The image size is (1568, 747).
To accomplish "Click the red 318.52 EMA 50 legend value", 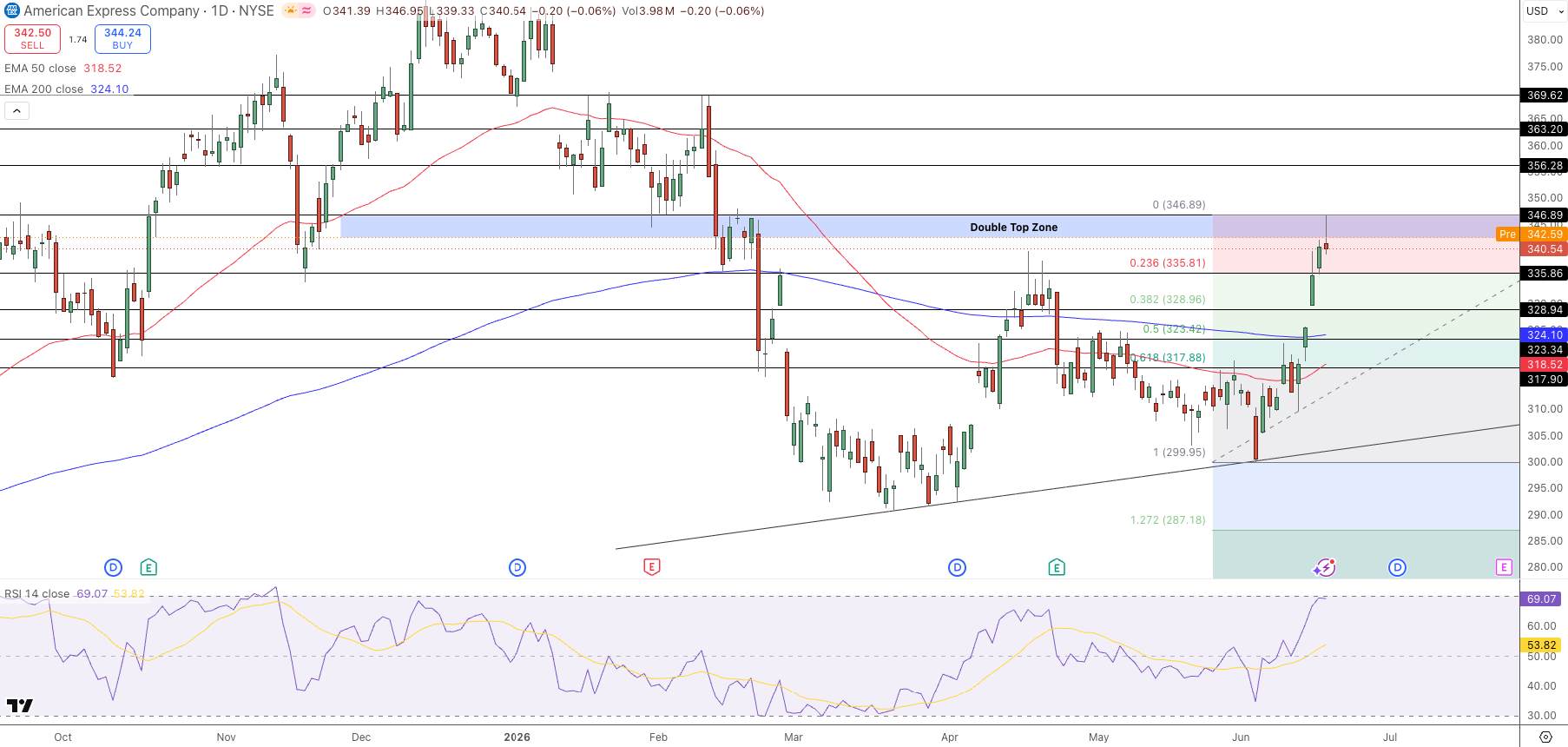I will tap(102, 68).
